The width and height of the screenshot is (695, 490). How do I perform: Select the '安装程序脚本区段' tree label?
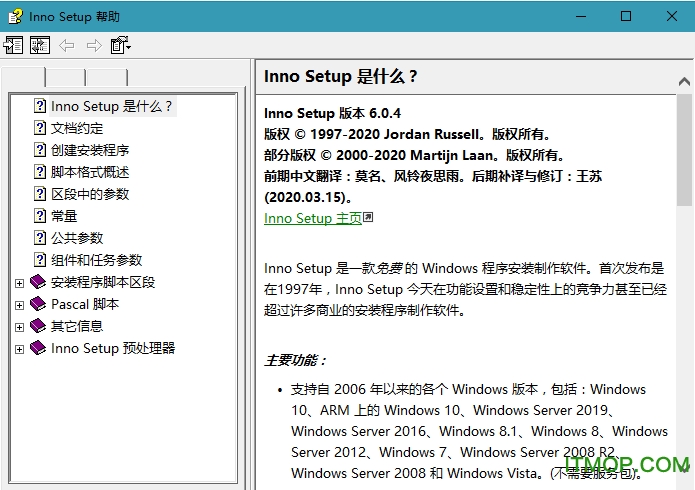103,282
